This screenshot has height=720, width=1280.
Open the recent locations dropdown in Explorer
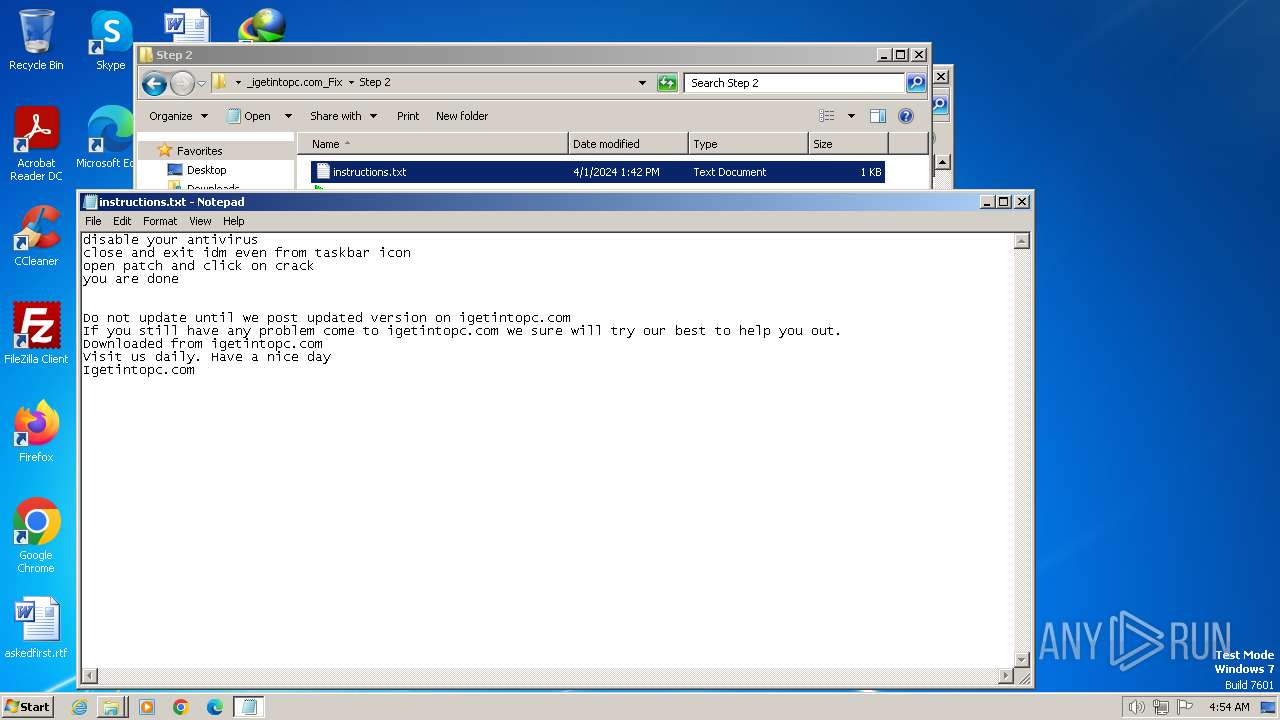tap(201, 83)
